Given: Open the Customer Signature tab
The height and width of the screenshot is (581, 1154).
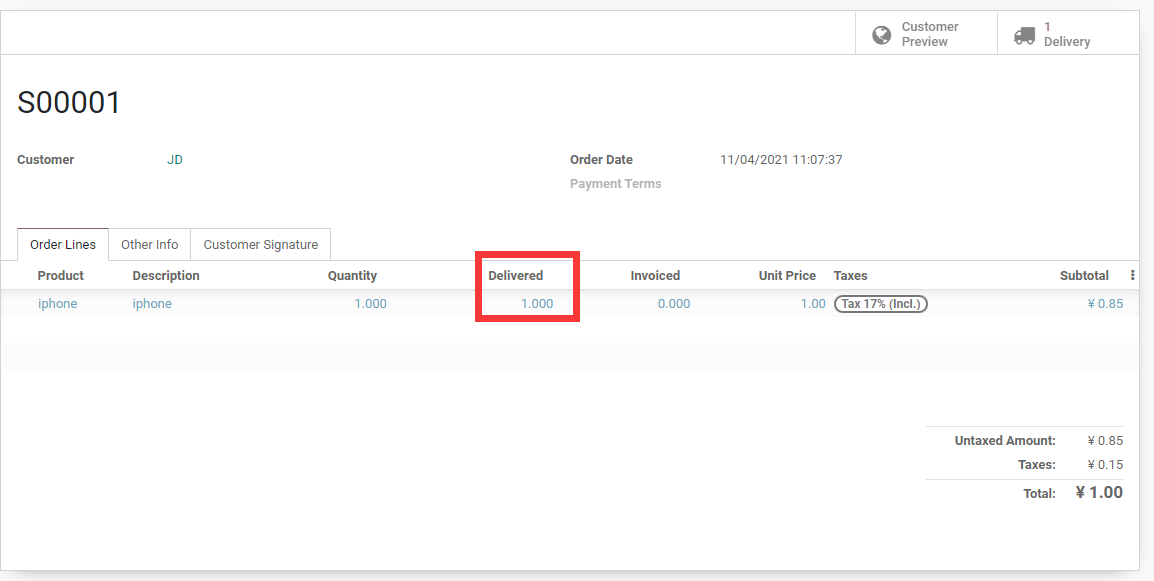Looking at the screenshot, I should (x=261, y=244).
